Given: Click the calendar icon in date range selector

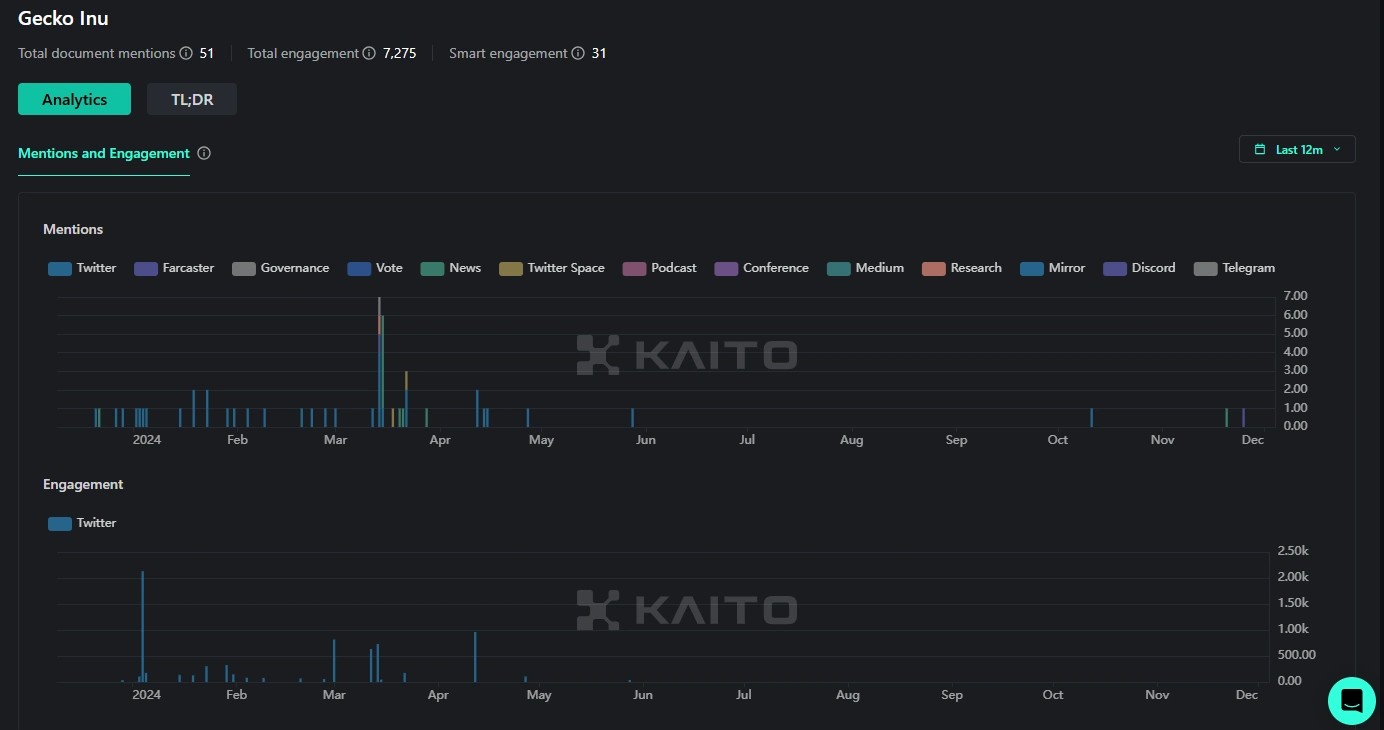Looking at the screenshot, I should 1260,150.
